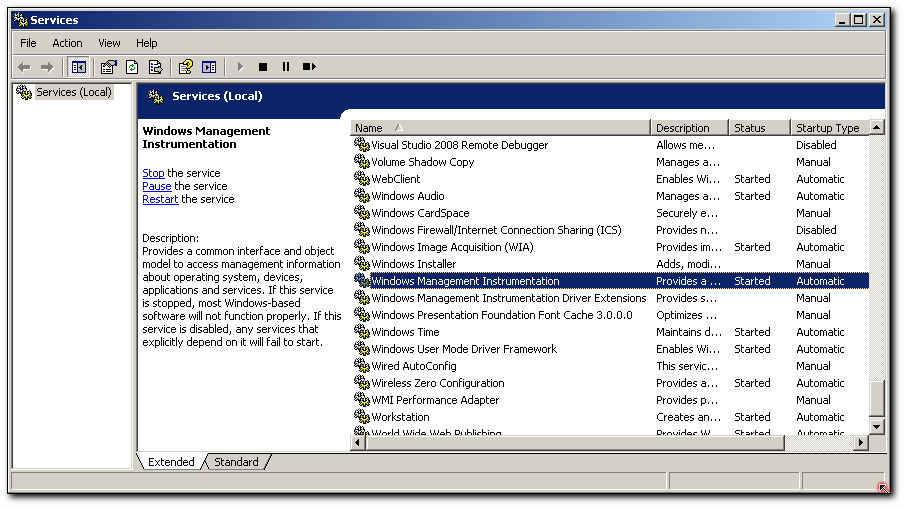Click gear icon next to WMI Performance Adapter
The image size is (904, 507).
click(361, 399)
